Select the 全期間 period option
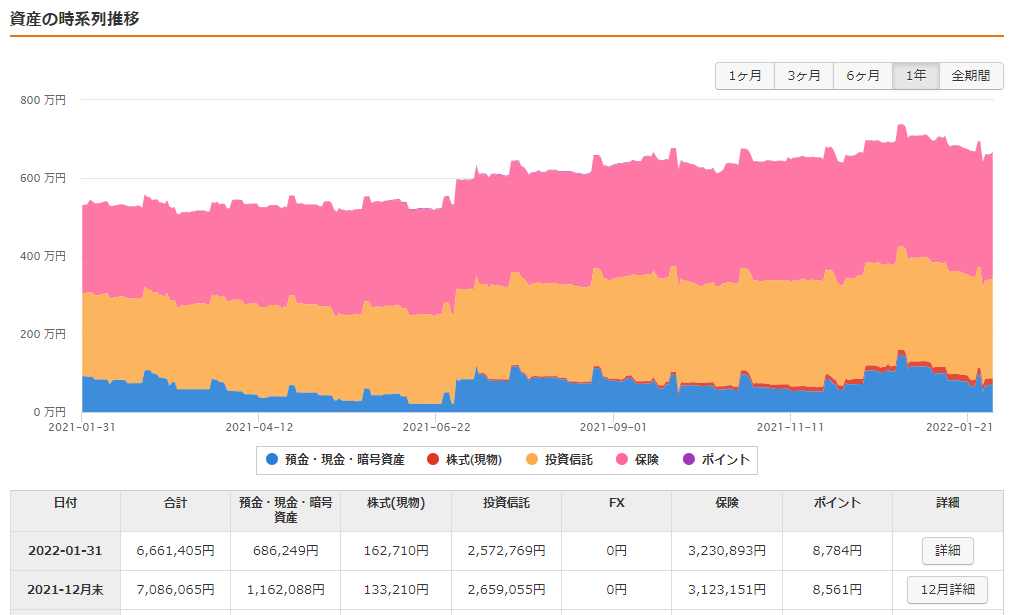The height and width of the screenshot is (615, 1012). click(x=972, y=75)
